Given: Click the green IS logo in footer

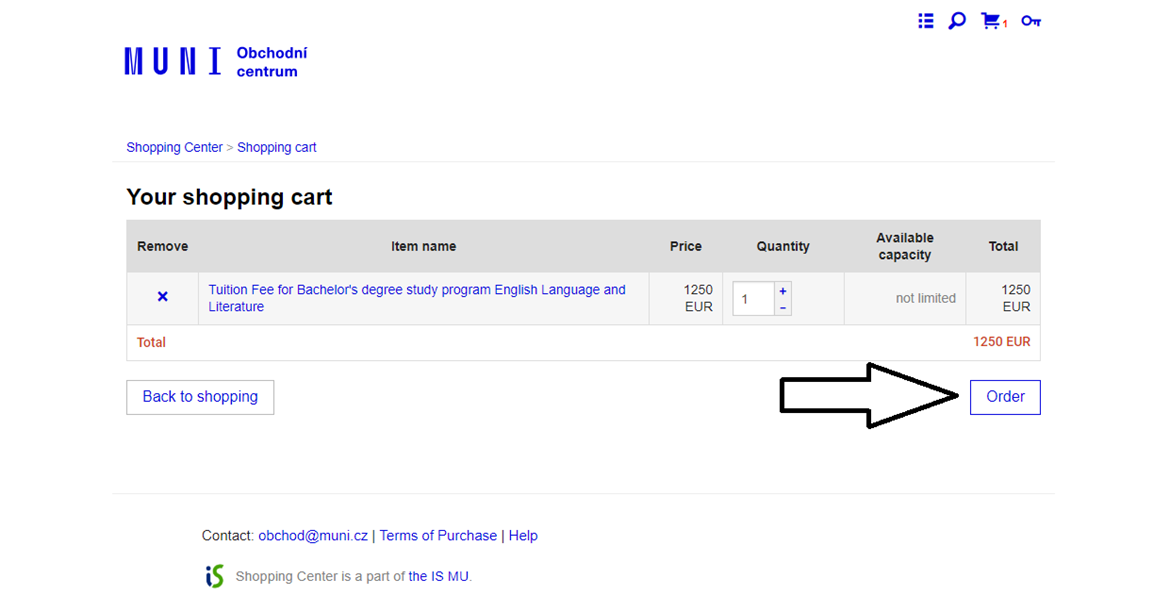Looking at the screenshot, I should pyautogui.click(x=214, y=576).
